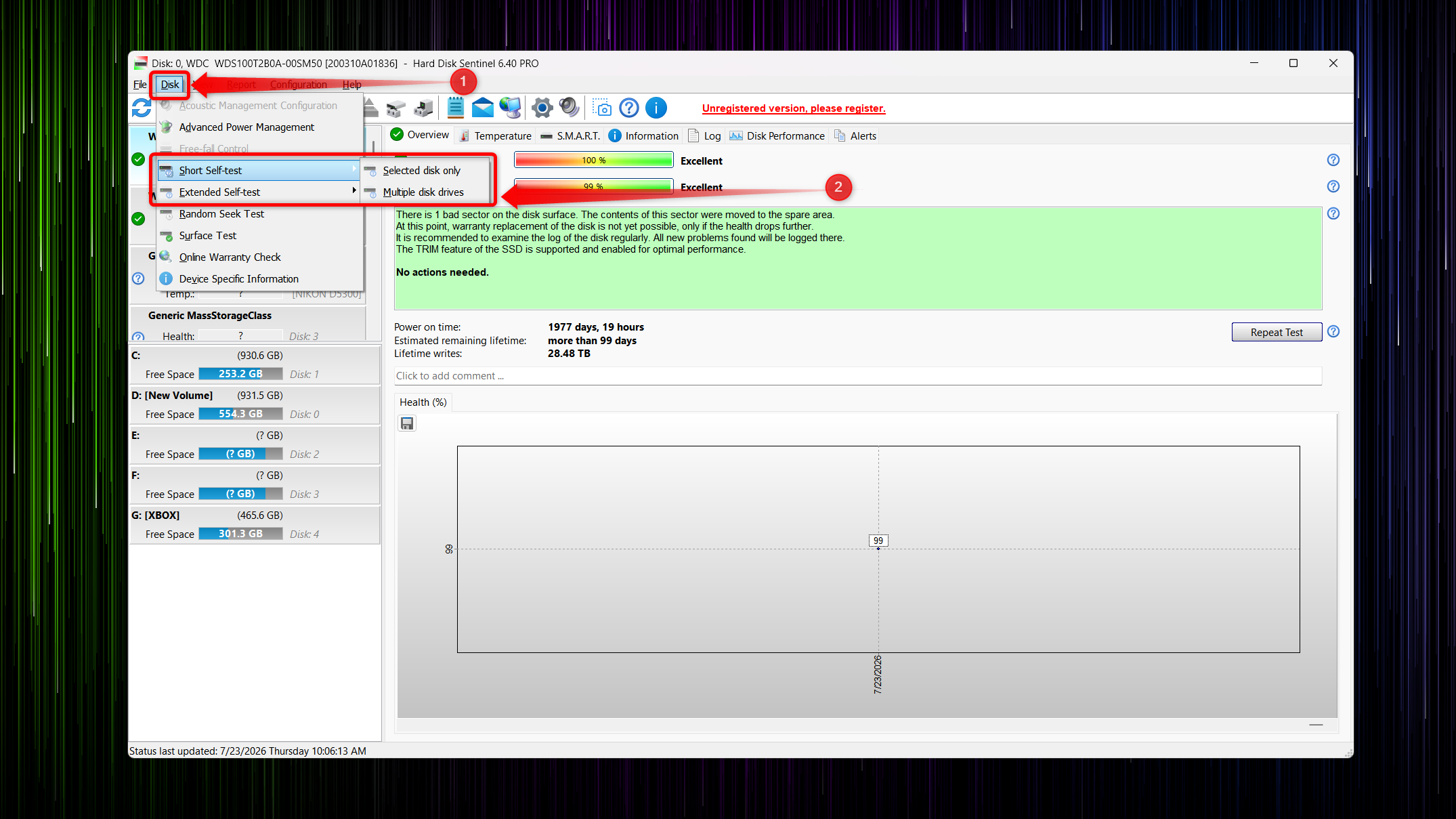
Task: Click the disk with tower case toolbar icon
Action: (424, 108)
